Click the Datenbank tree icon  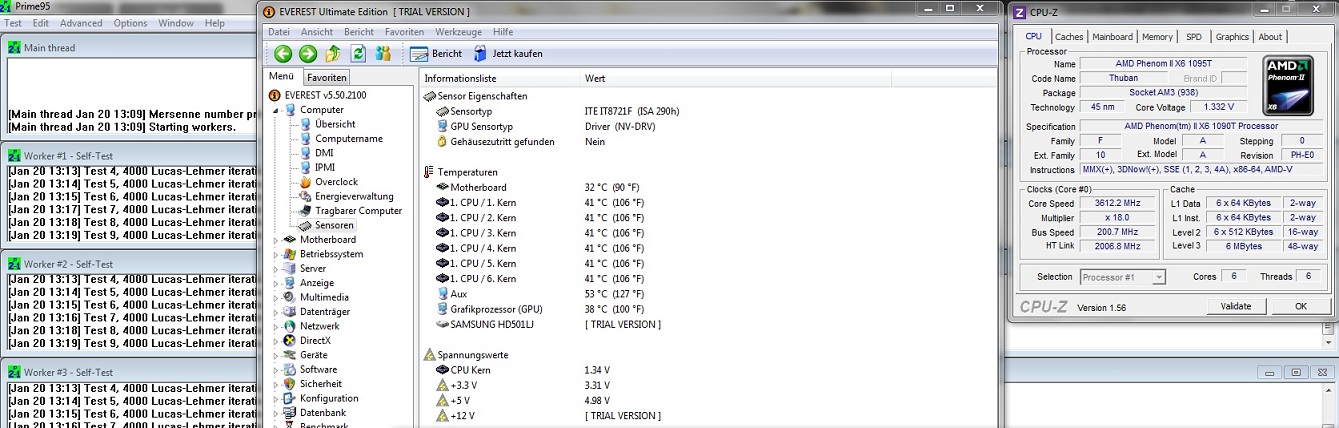click(290, 413)
